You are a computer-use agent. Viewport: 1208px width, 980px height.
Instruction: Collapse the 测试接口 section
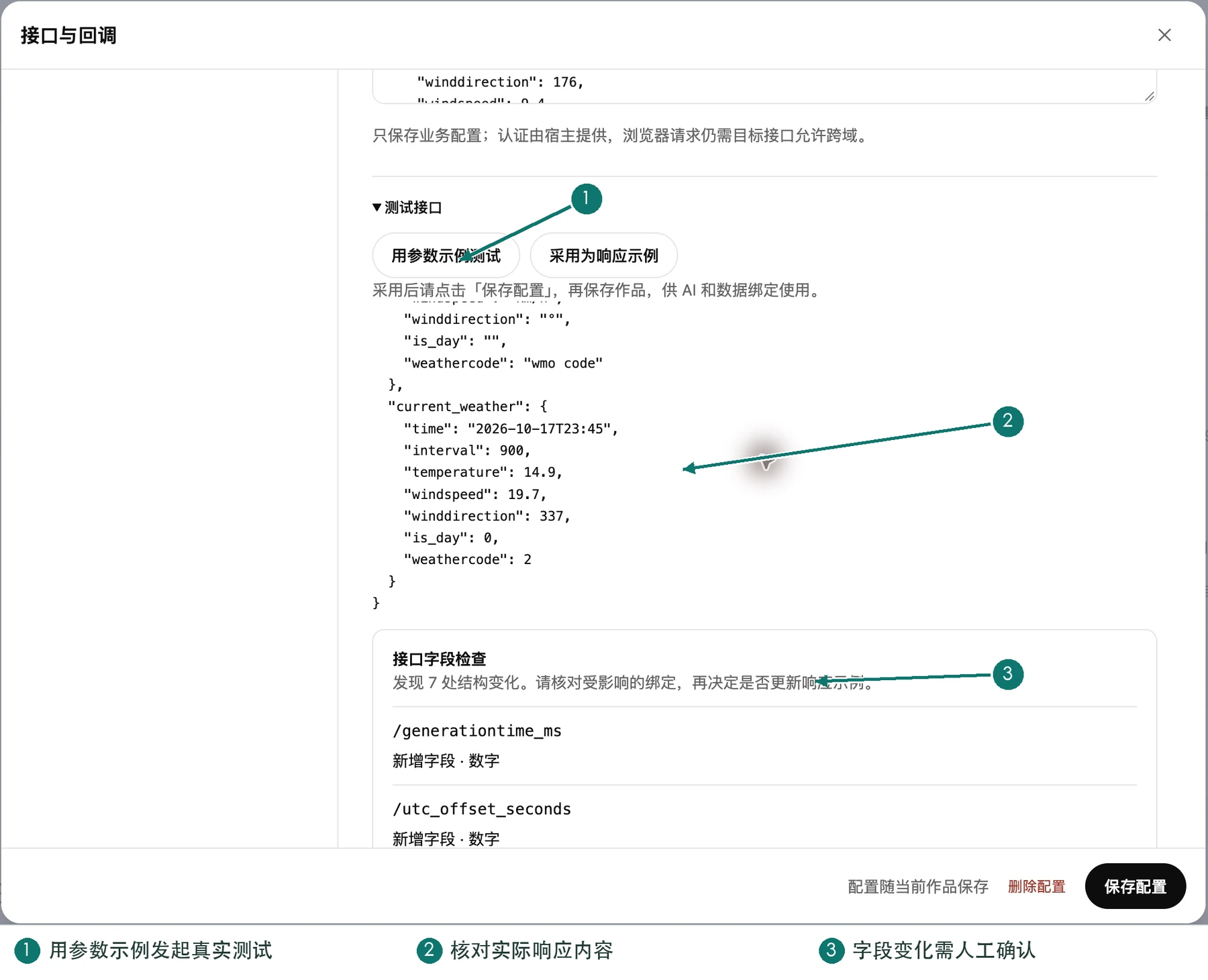click(x=407, y=207)
